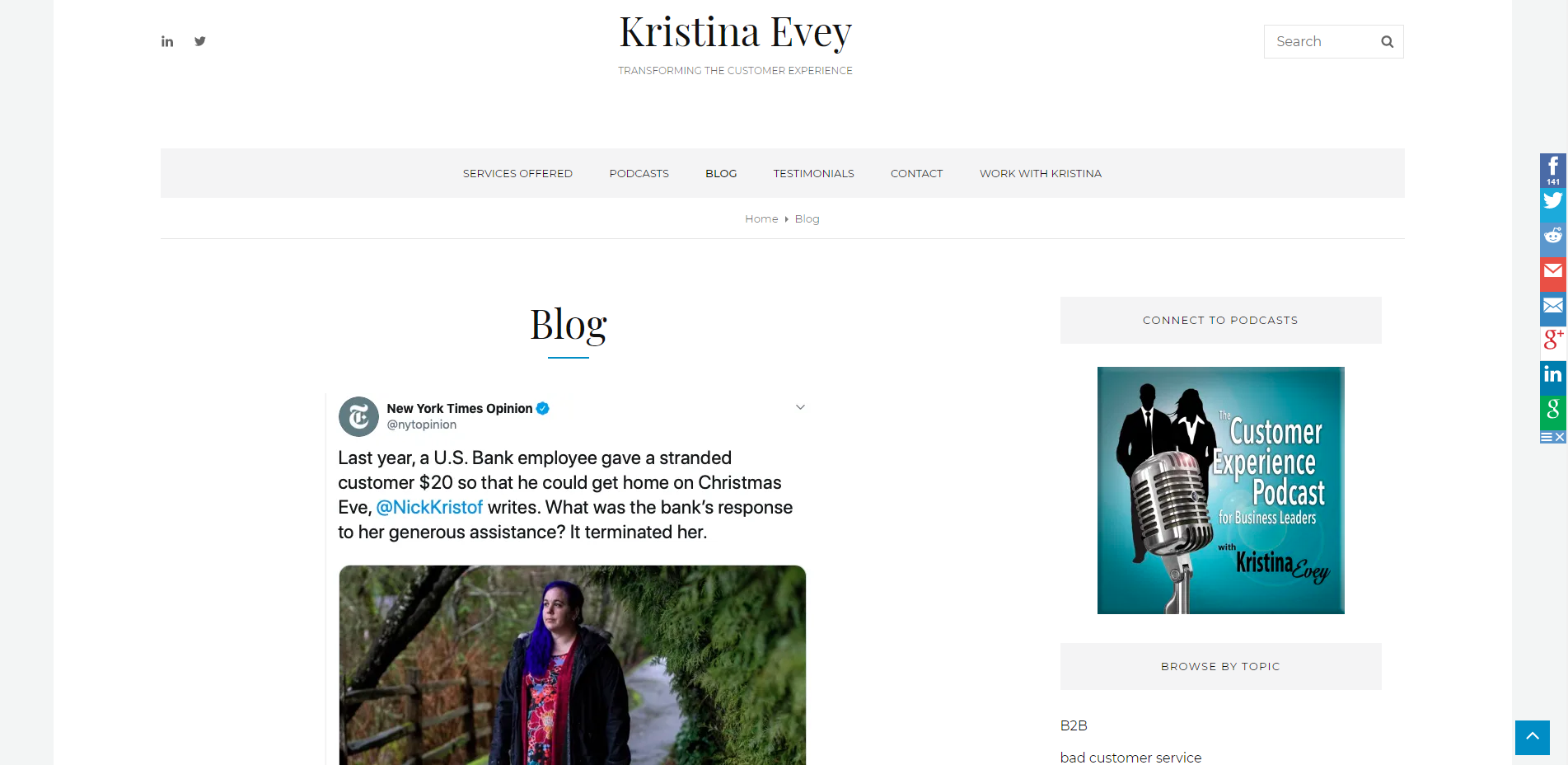The image size is (1568, 765).
Task: Expand the tweet options chevron
Action: (x=800, y=407)
